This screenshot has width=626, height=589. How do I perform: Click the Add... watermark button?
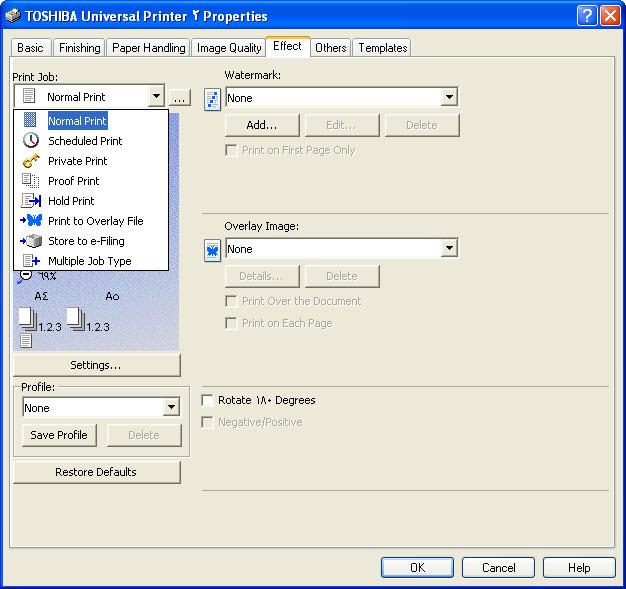262,125
